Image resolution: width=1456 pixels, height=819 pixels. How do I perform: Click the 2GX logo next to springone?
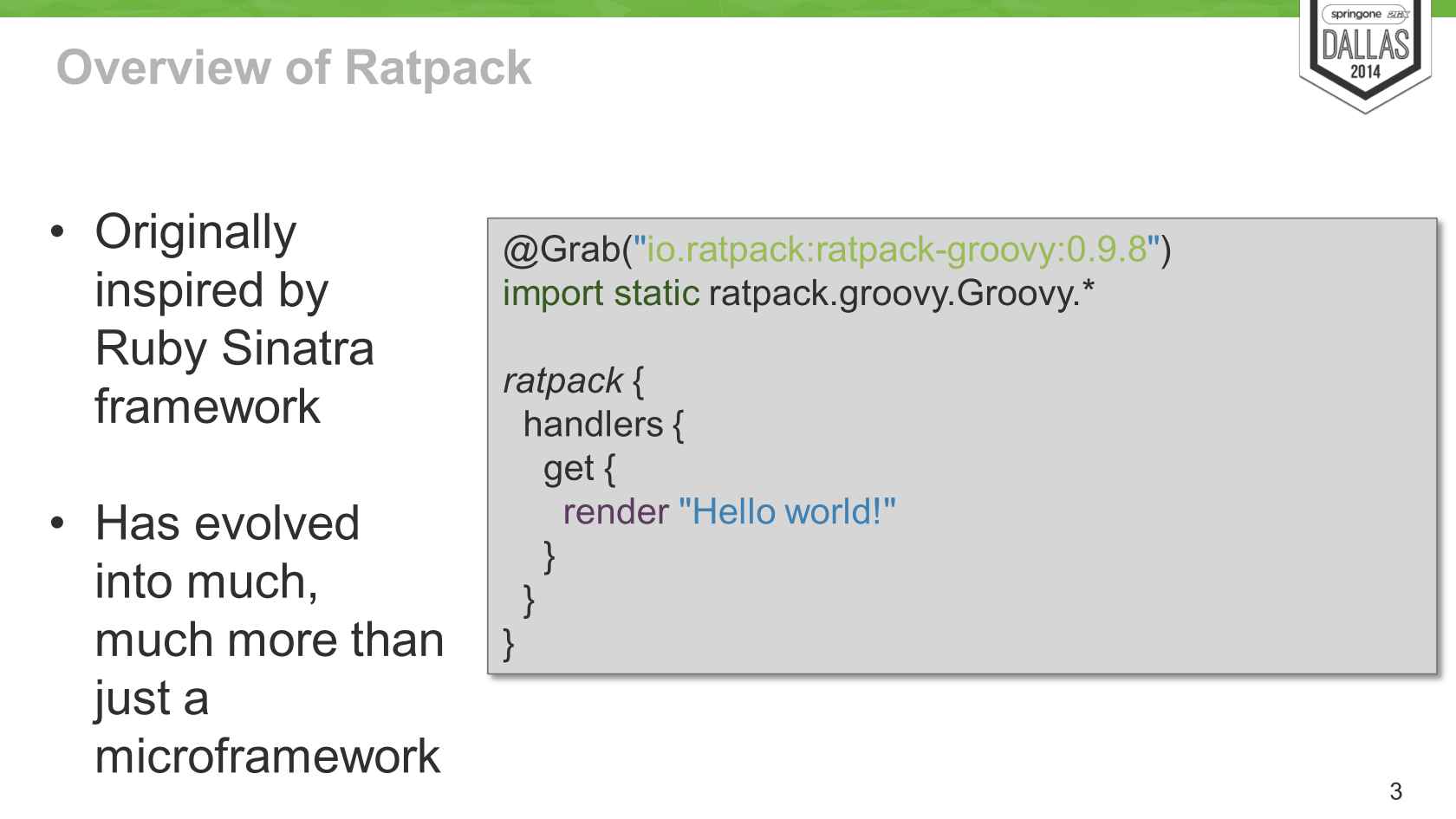[x=1401, y=15]
